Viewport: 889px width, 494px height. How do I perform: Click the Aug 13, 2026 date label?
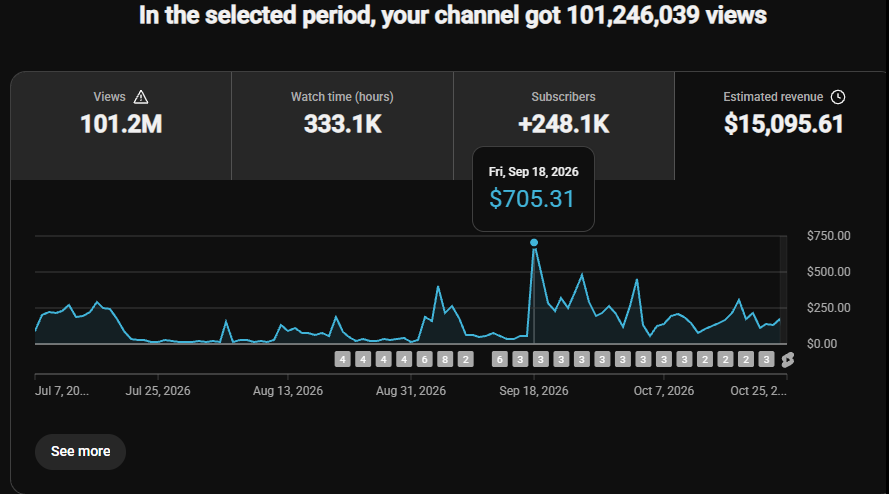tap(287, 391)
